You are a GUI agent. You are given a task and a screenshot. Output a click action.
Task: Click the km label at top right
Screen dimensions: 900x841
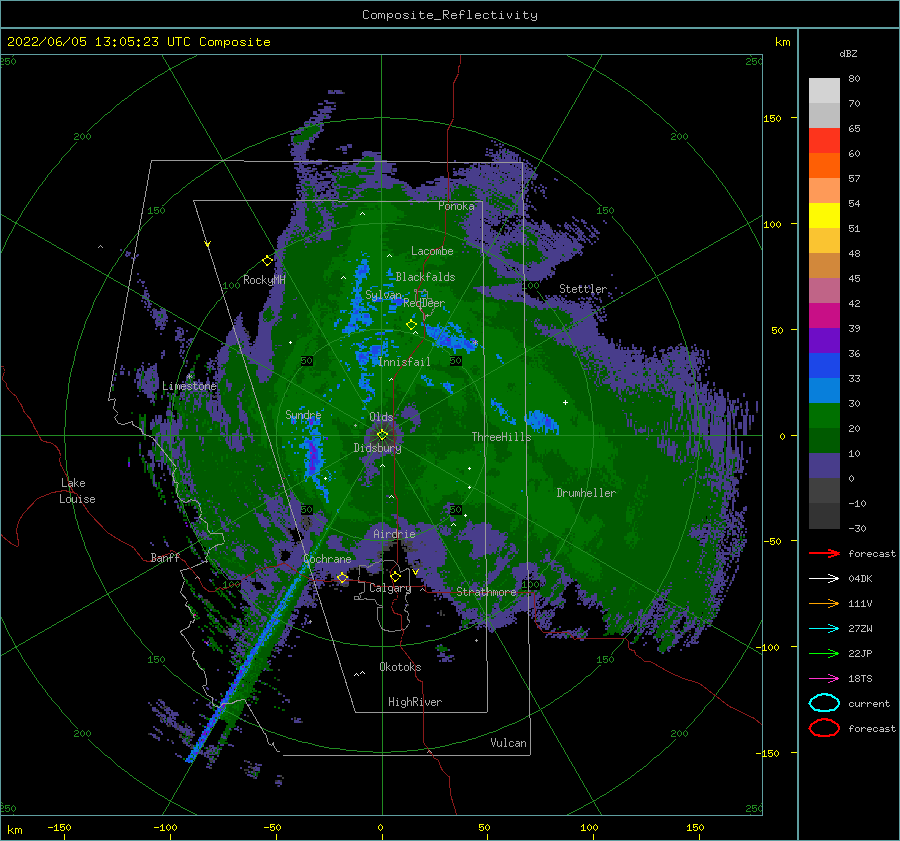coord(783,42)
